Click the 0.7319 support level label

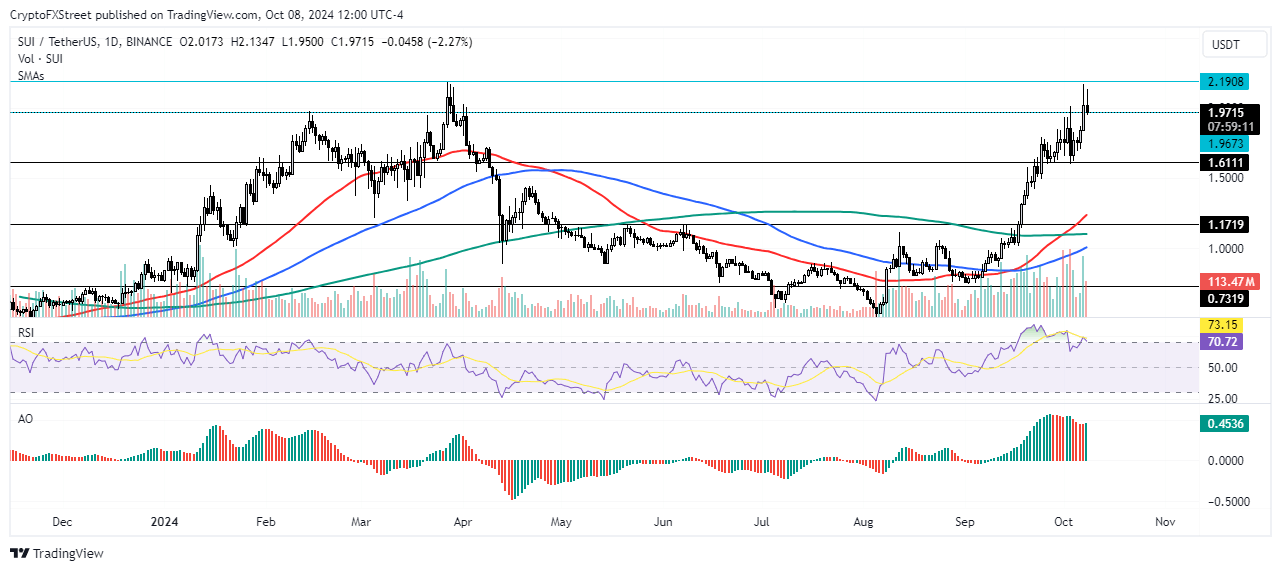1226,298
